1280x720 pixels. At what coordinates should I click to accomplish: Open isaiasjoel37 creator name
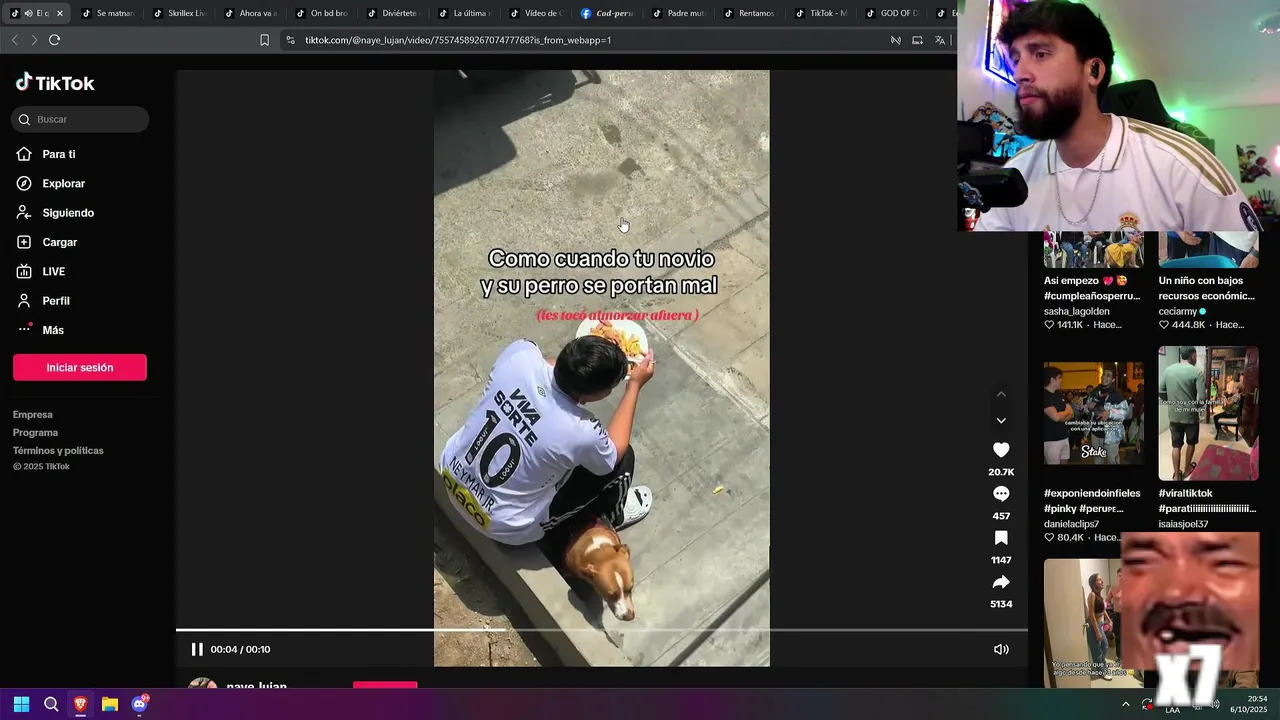pos(1183,524)
